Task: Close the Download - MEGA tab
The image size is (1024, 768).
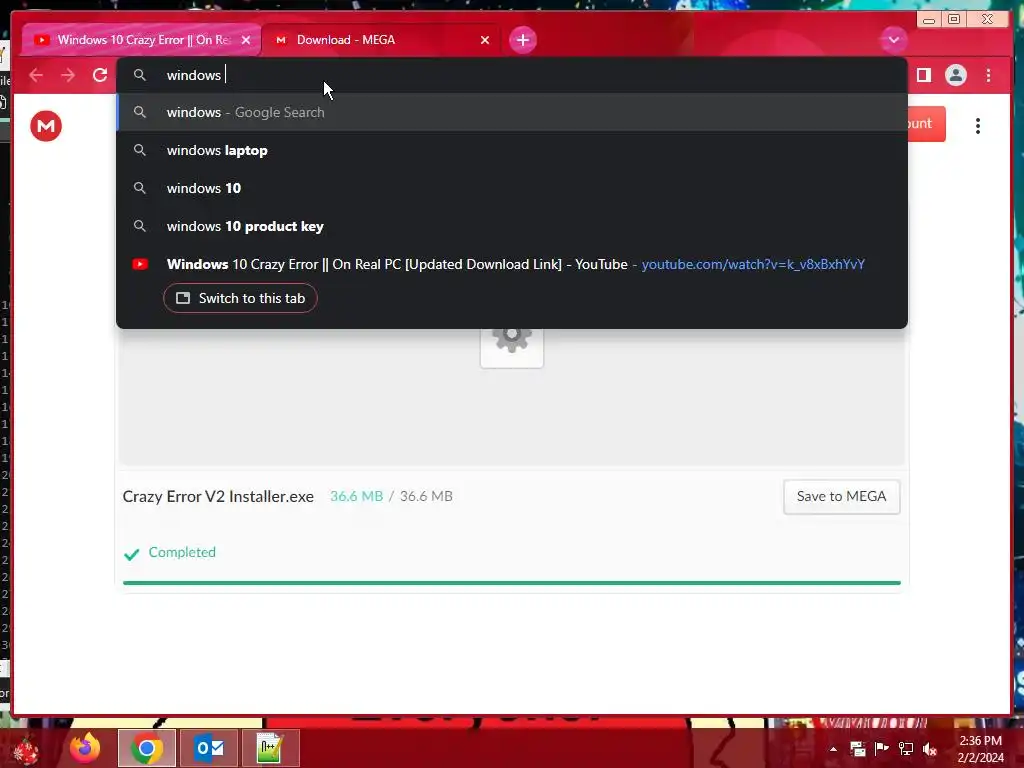Action: (485, 40)
